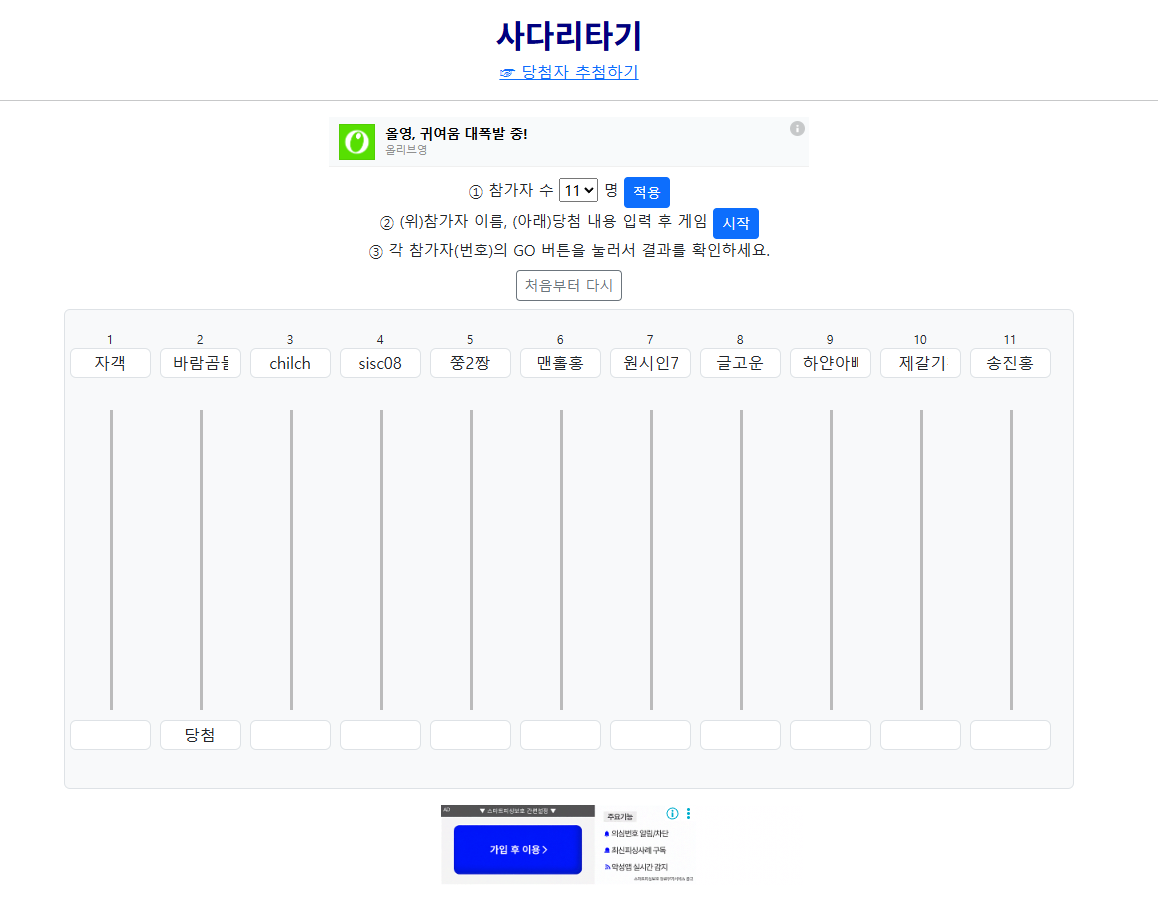Click the bottom ad info circle icon
Image resolution: width=1158 pixels, height=909 pixels.
click(672, 813)
